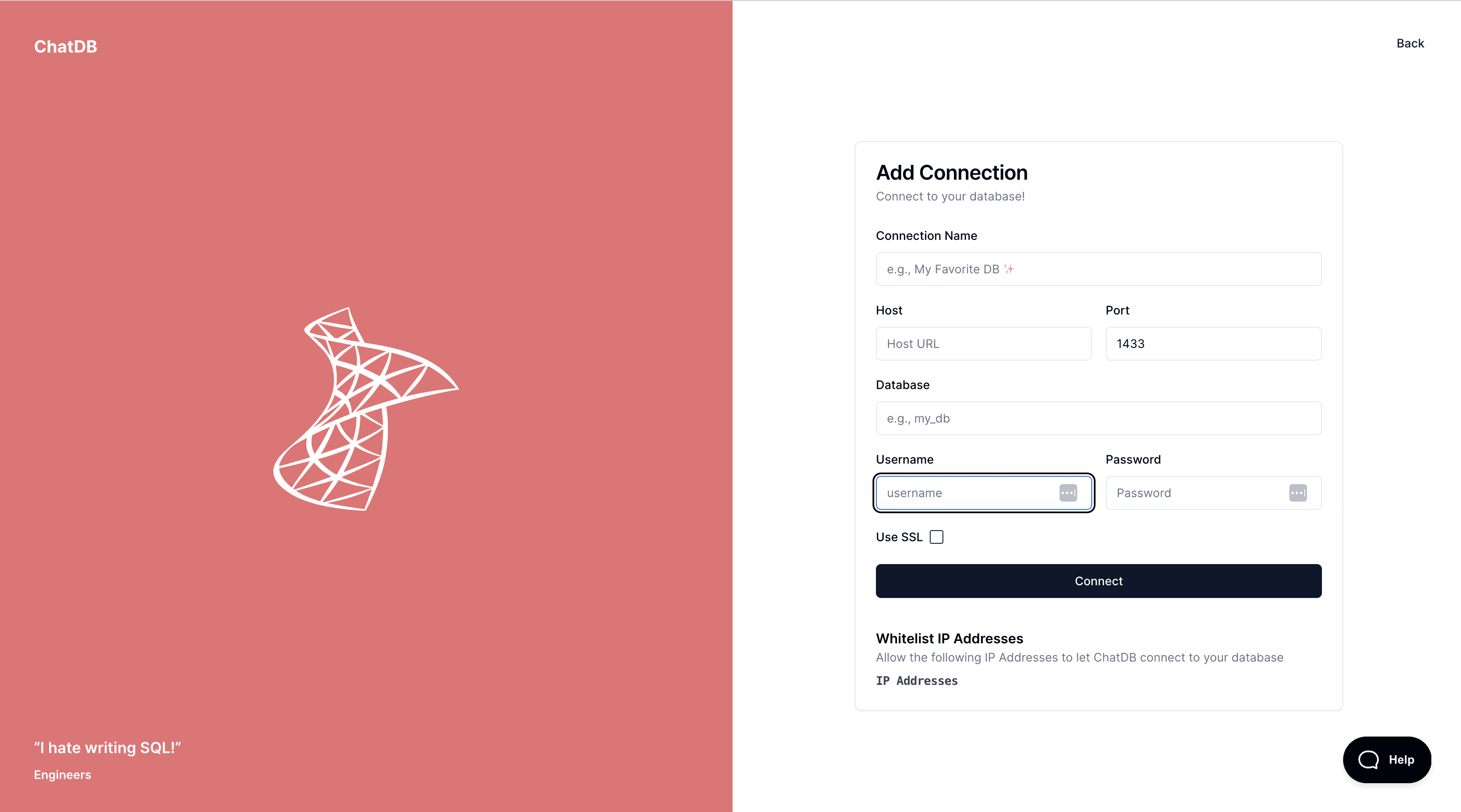Click into the Host URL field
Viewport: 1461px width, 812px height.
[x=984, y=344]
